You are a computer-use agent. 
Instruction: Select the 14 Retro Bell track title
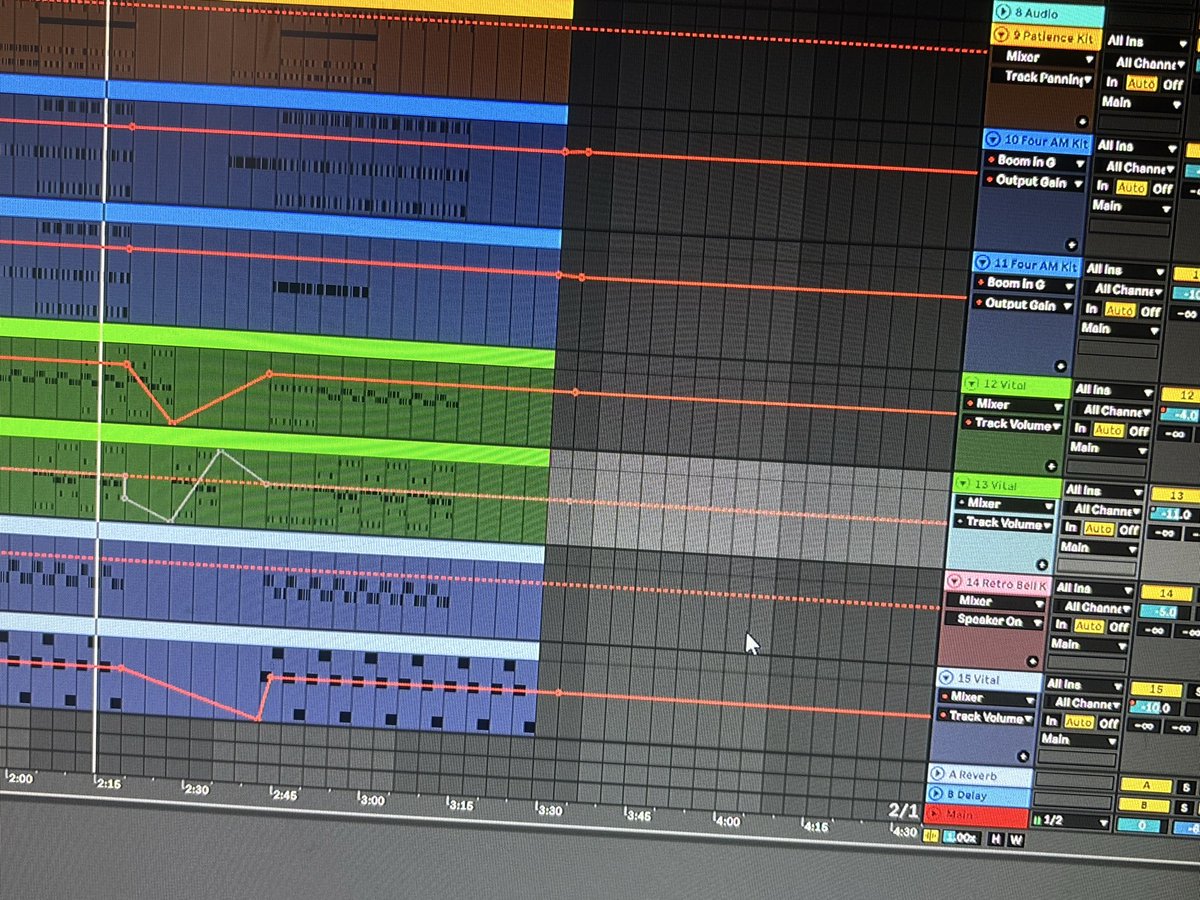pyautogui.click(x=1007, y=582)
